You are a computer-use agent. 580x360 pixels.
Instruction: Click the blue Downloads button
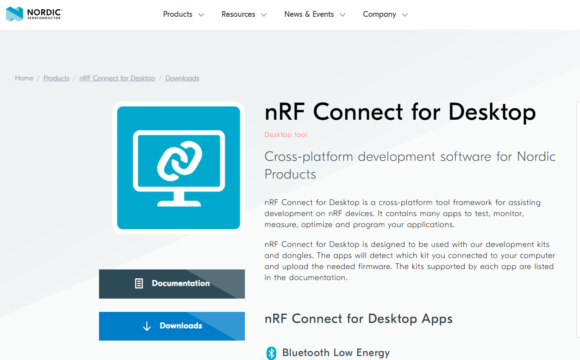pyautogui.click(x=172, y=326)
